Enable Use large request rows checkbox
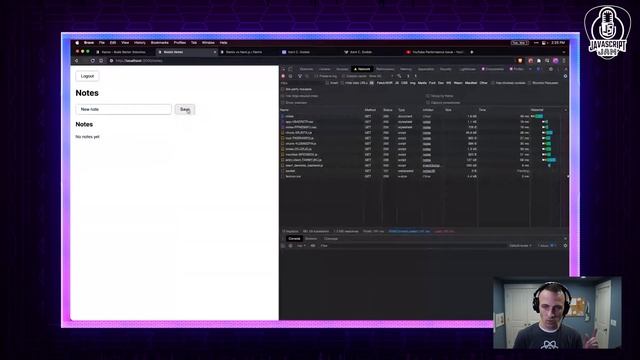 pyautogui.click(x=283, y=96)
